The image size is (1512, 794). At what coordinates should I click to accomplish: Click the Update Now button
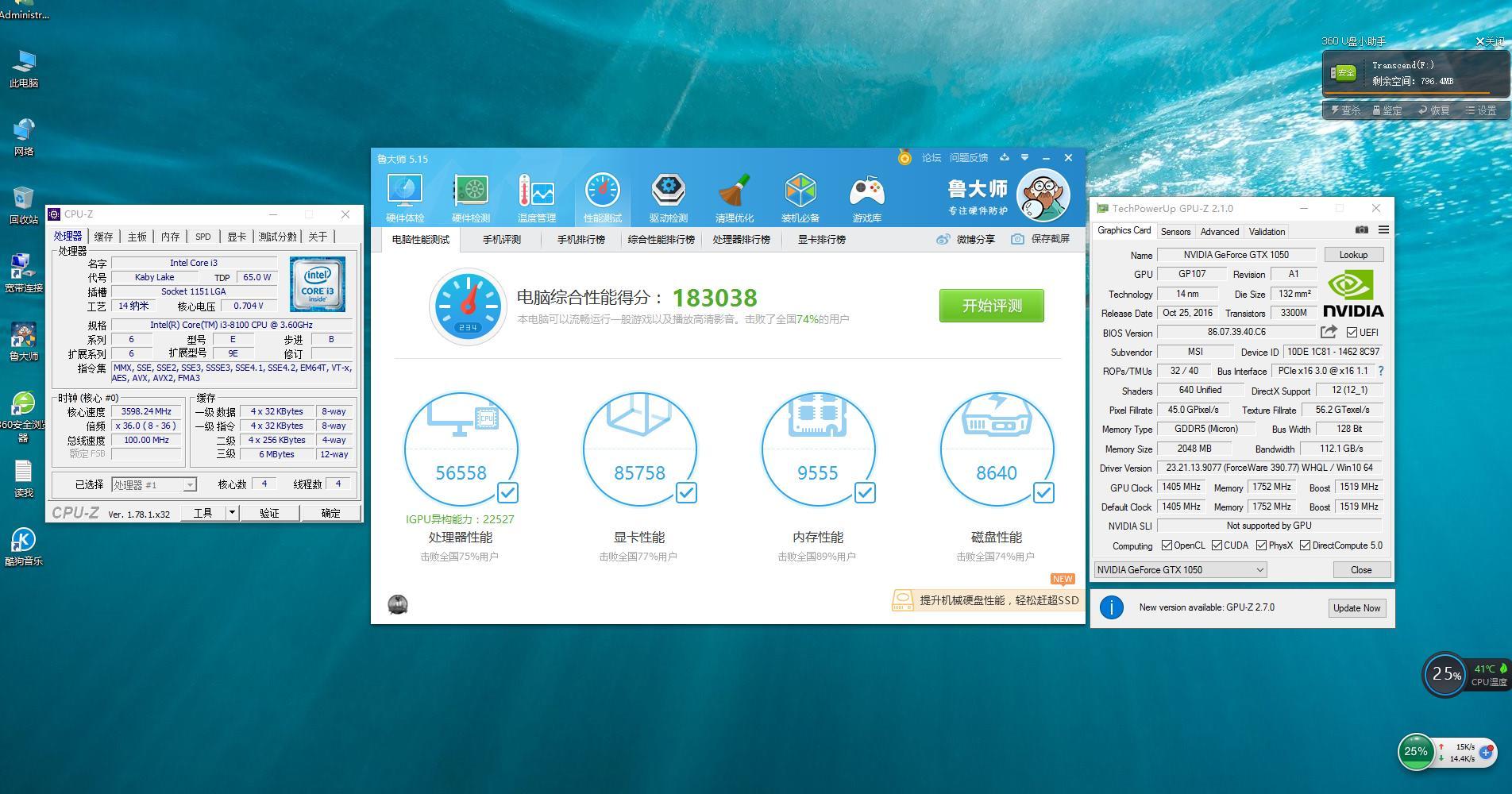[1356, 608]
